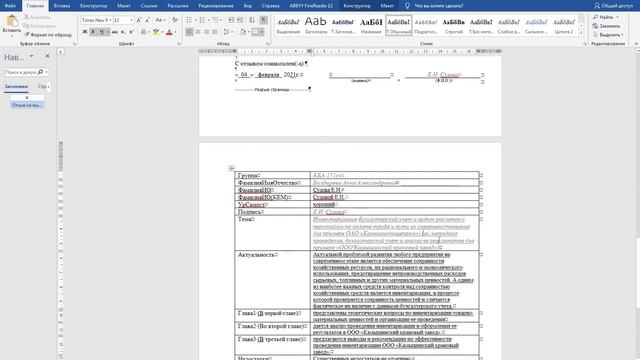This screenshot has width=640, height=360.
Task: Align text to the right
Action: pyautogui.click(x=207, y=32)
